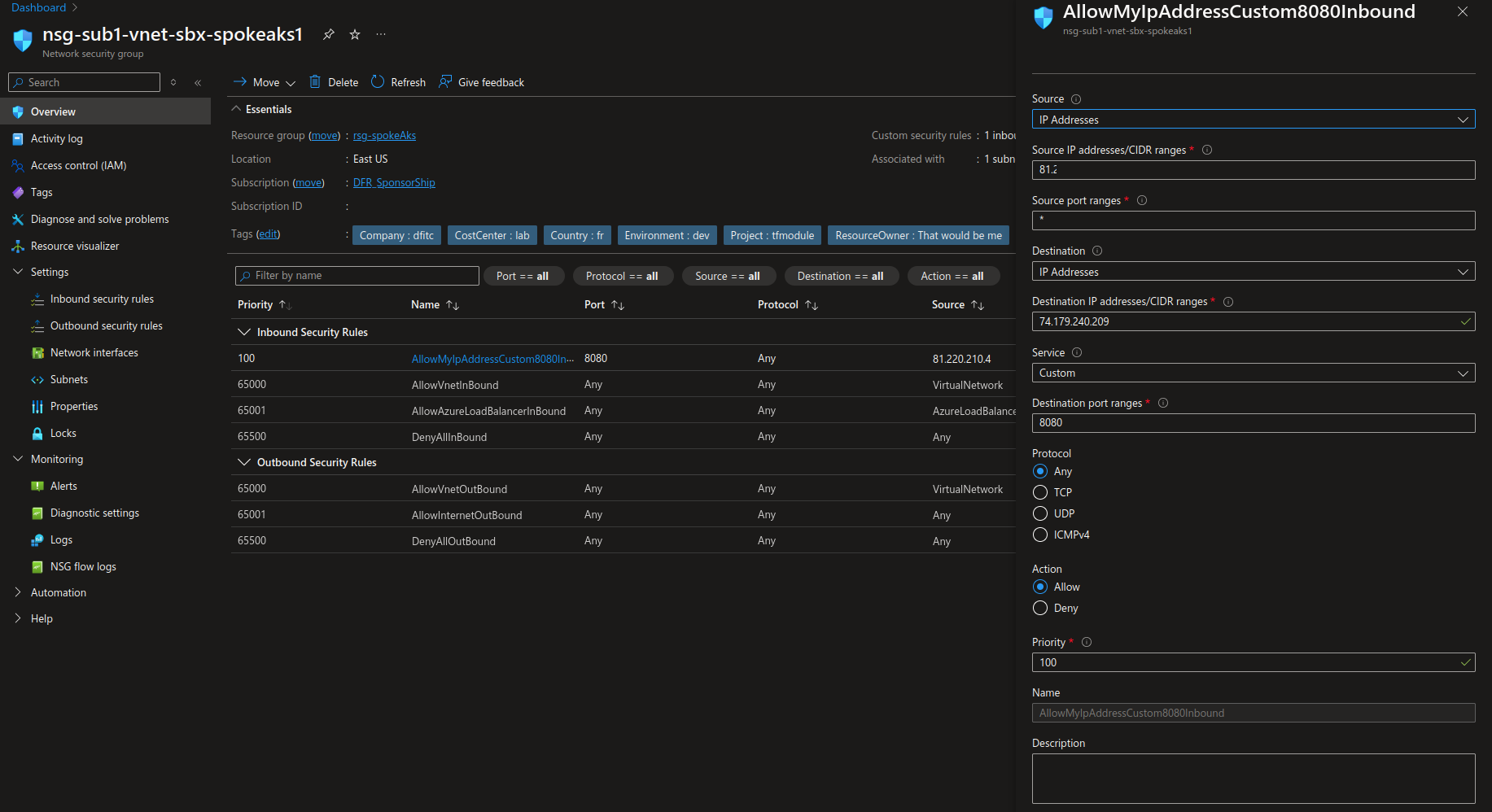Image resolution: width=1492 pixels, height=812 pixels.
Task: Click the Filter by name field
Action: [x=357, y=276]
